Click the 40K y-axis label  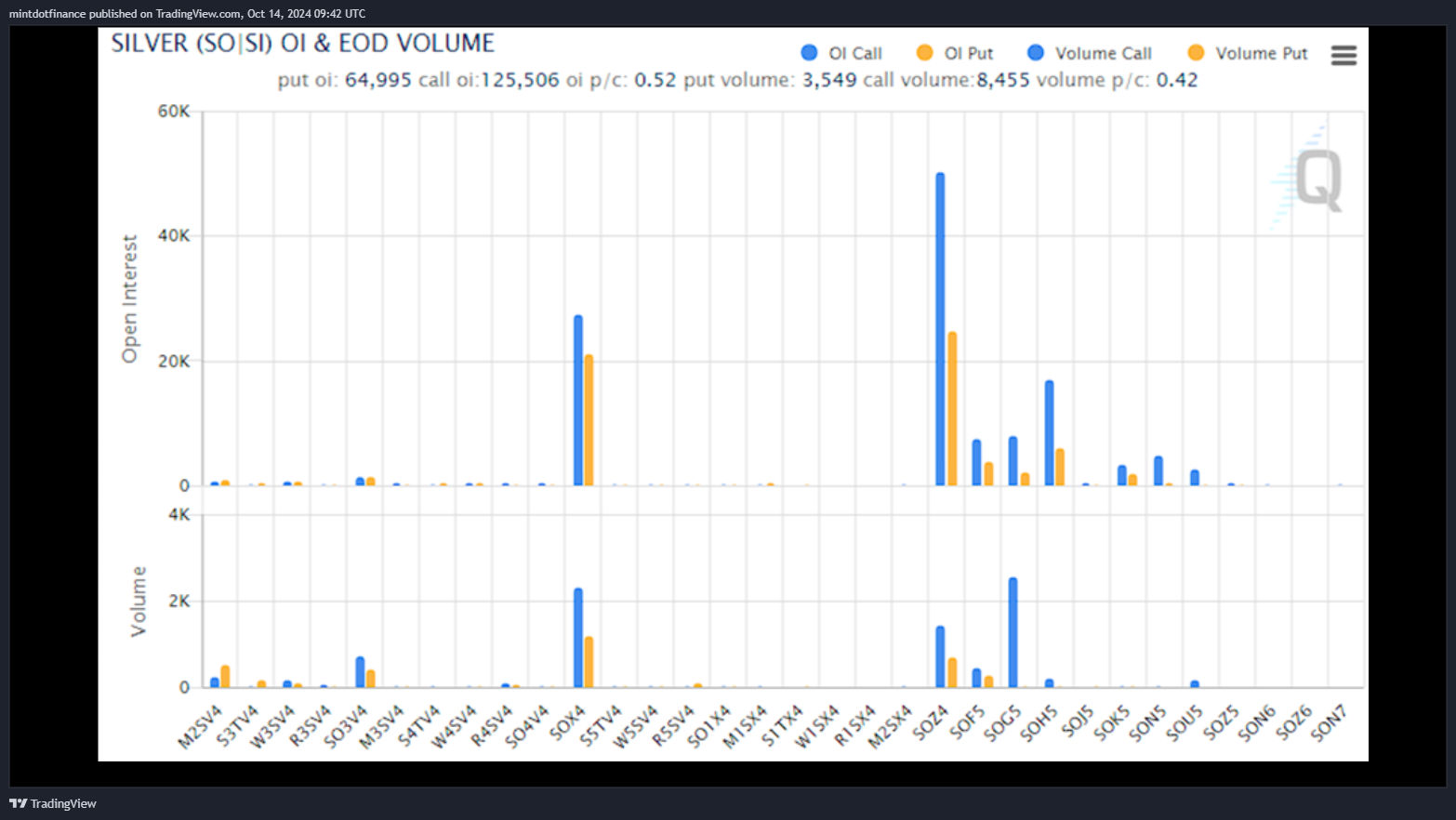174,236
